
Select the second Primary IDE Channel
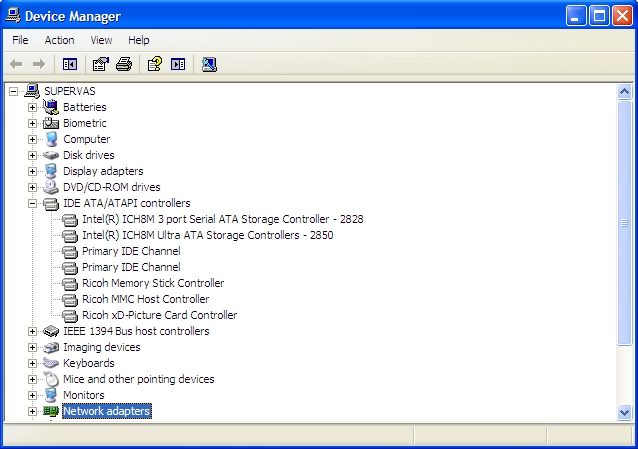tap(131, 267)
